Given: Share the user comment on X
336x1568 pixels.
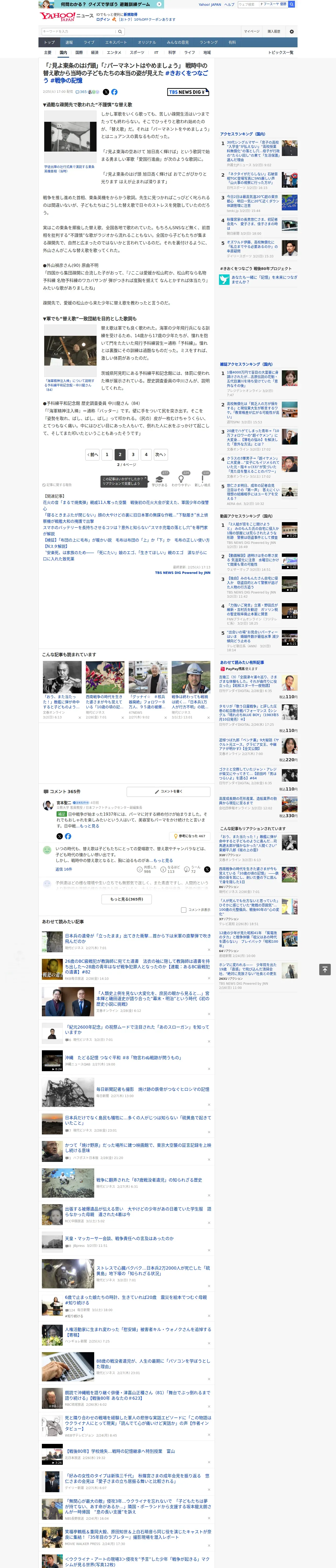Looking at the screenshot, I should pyautogui.click(x=207, y=869).
